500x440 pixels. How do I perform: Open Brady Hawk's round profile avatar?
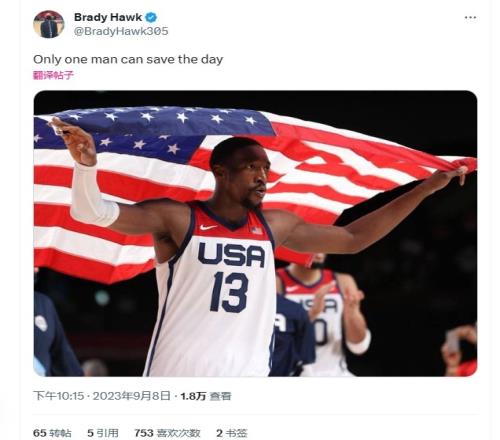point(49,24)
